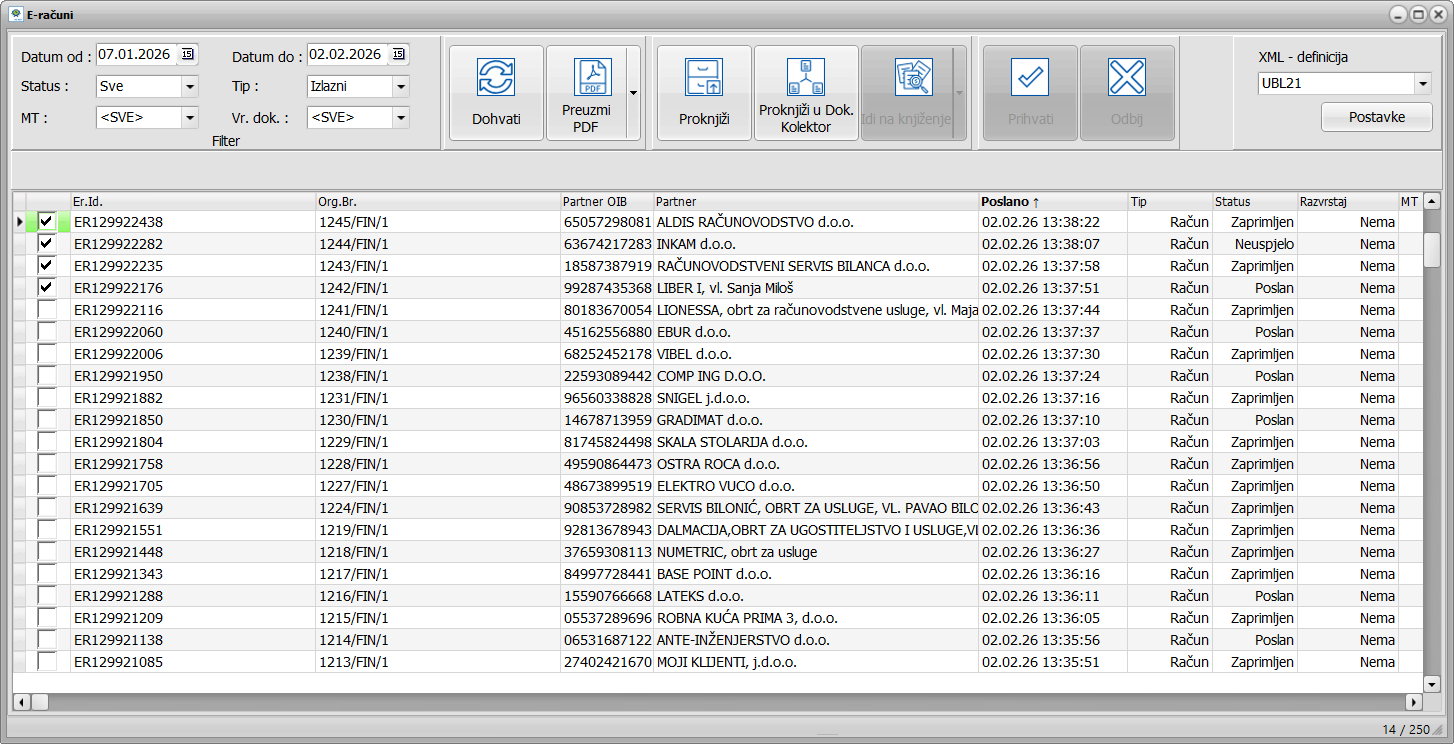Image resolution: width=1454 pixels, height=744 pixels.
Task: Click the Proknjiži archive icon
Action: (x=703, y=77)
